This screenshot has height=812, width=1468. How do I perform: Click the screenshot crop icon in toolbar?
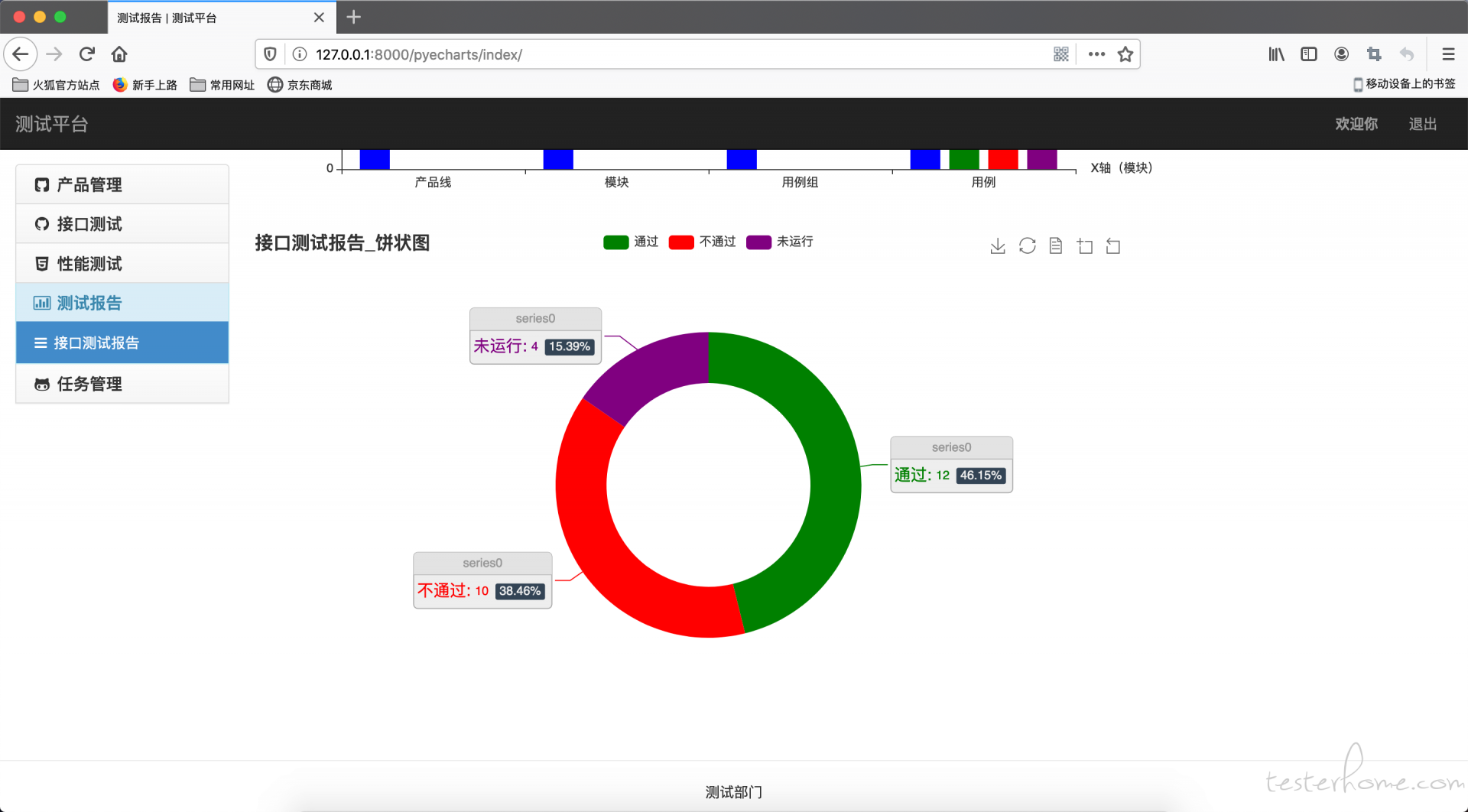click(1374, 54)
